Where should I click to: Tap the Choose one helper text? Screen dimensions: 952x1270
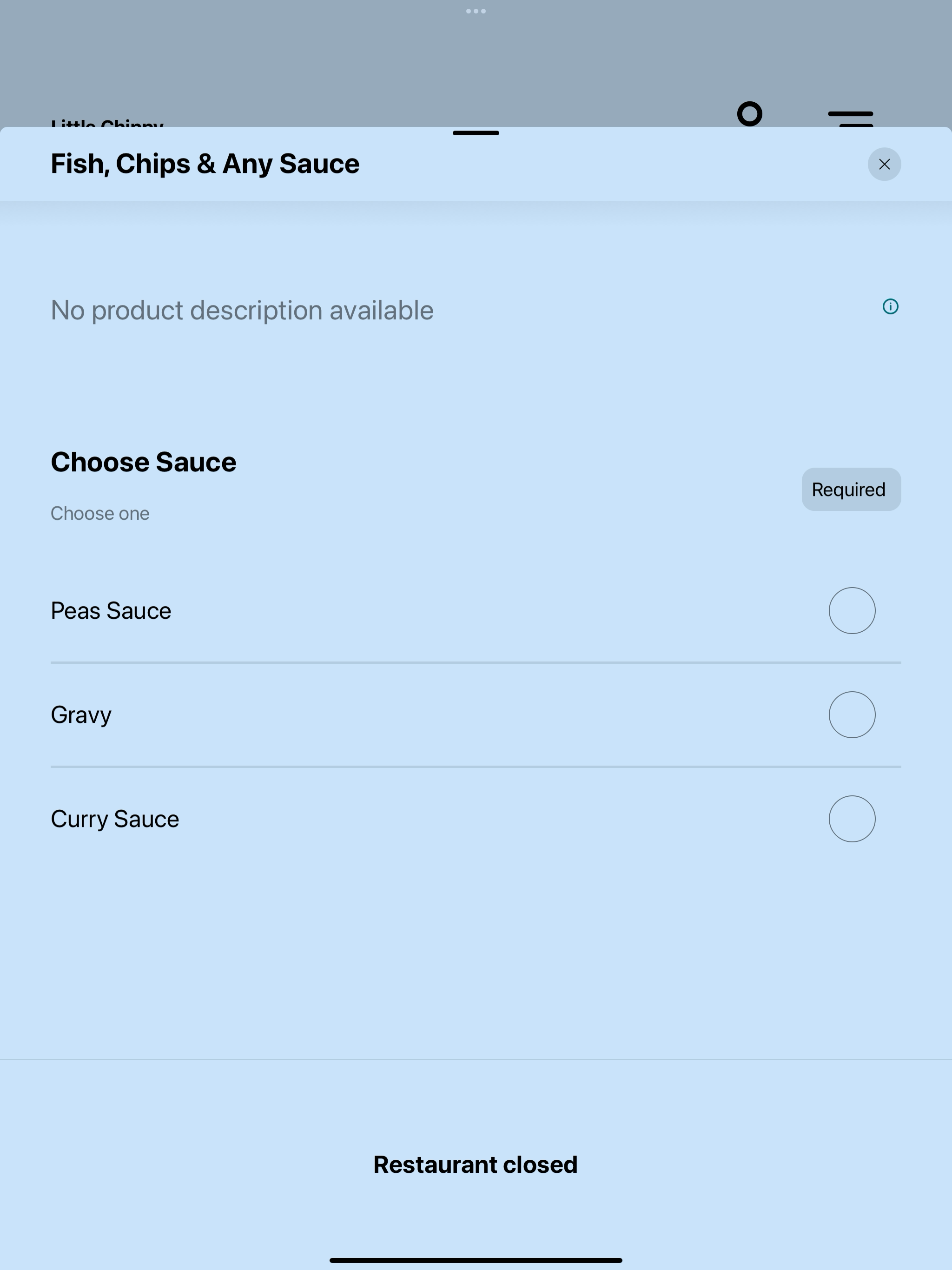[x=100, y=513]
